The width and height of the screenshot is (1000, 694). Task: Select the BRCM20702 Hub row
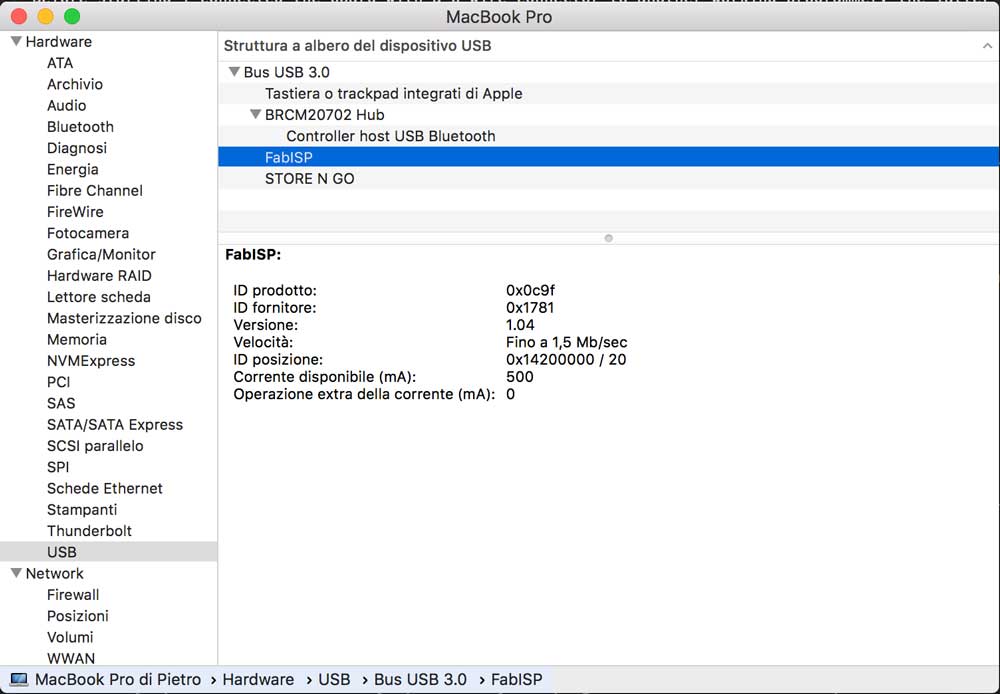pyautogui.click(x=608, y=114)
